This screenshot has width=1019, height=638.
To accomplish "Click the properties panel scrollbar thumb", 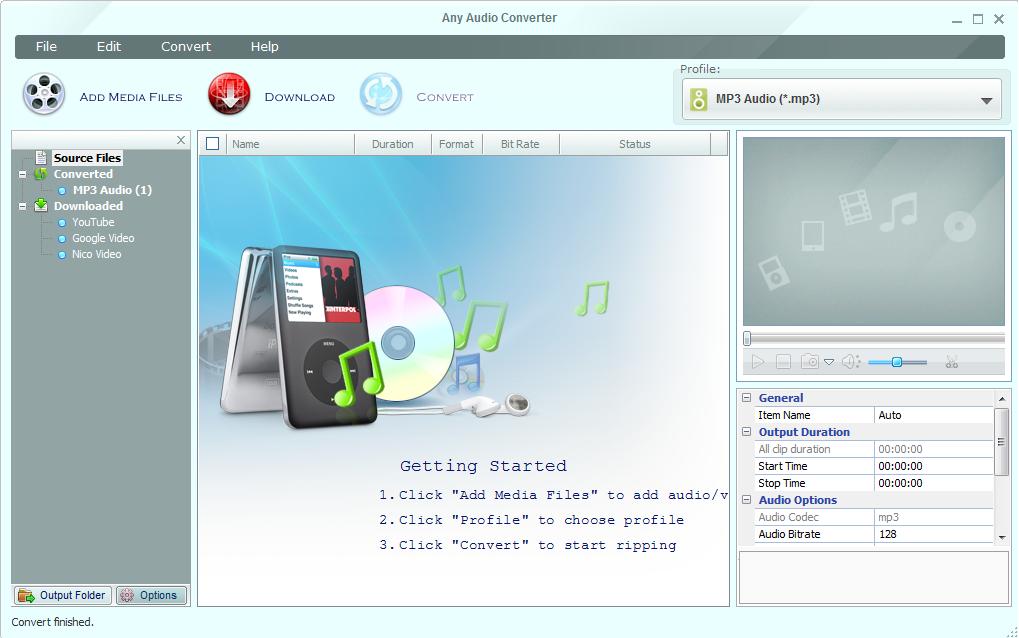I will tap(1001, 442).
